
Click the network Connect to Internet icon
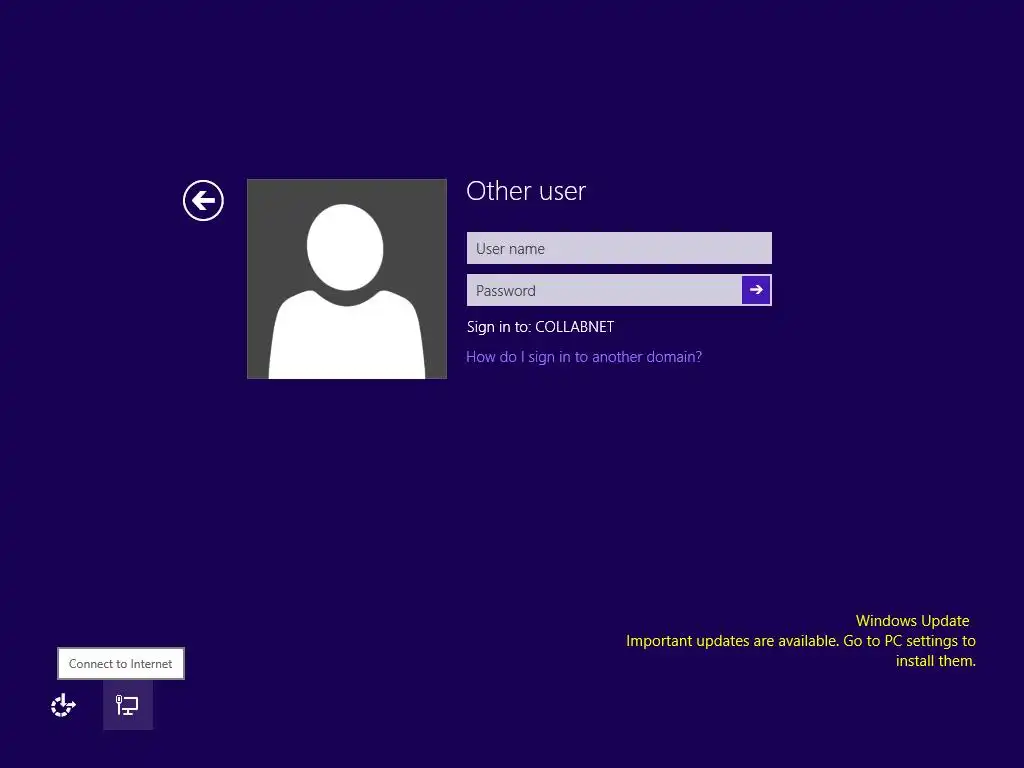coord(127,705)
